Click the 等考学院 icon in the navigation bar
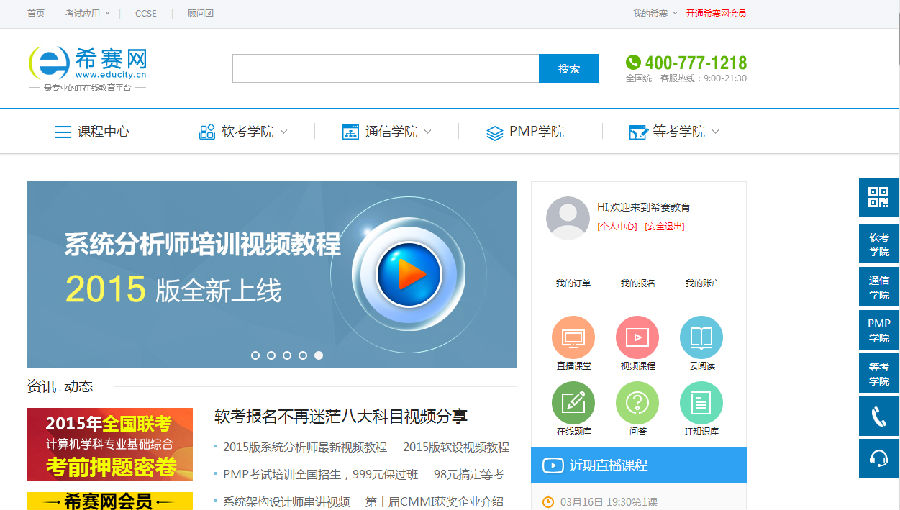This screenshot has width=900, height=510. 638,133
